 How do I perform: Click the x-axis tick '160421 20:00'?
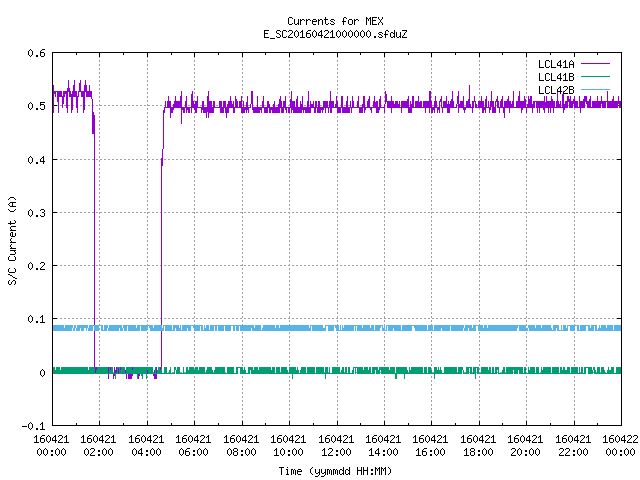[x=525, y=446]
